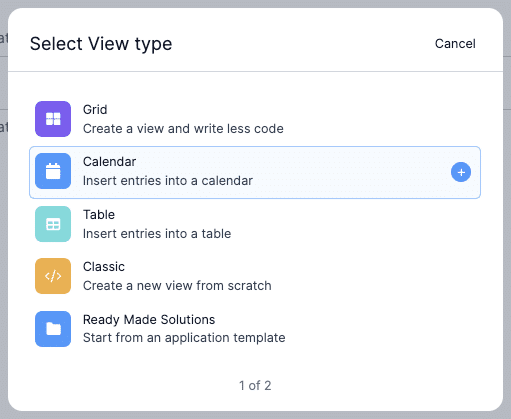Pick the orange Classic code icon
The image size is (511, 419).
tap(53, 276)
